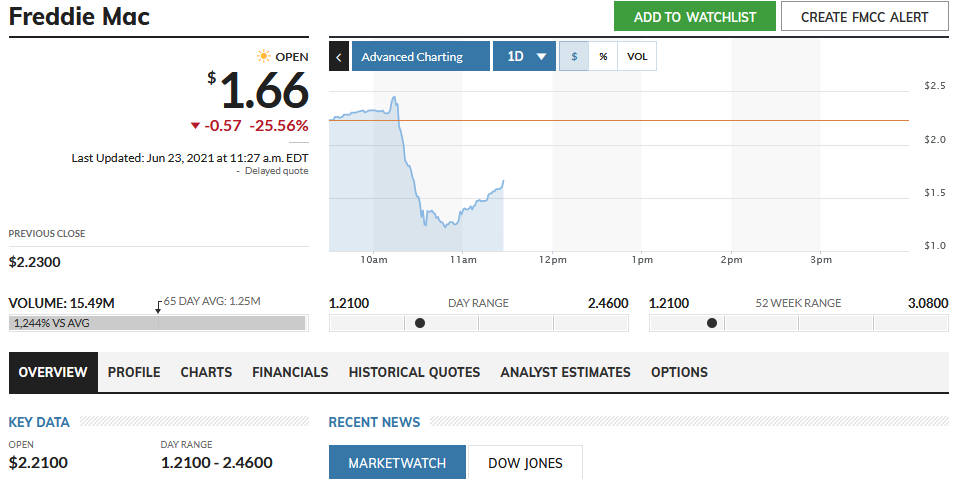Click the 65 Day Avg arrow marker

[x=158, y=307]
